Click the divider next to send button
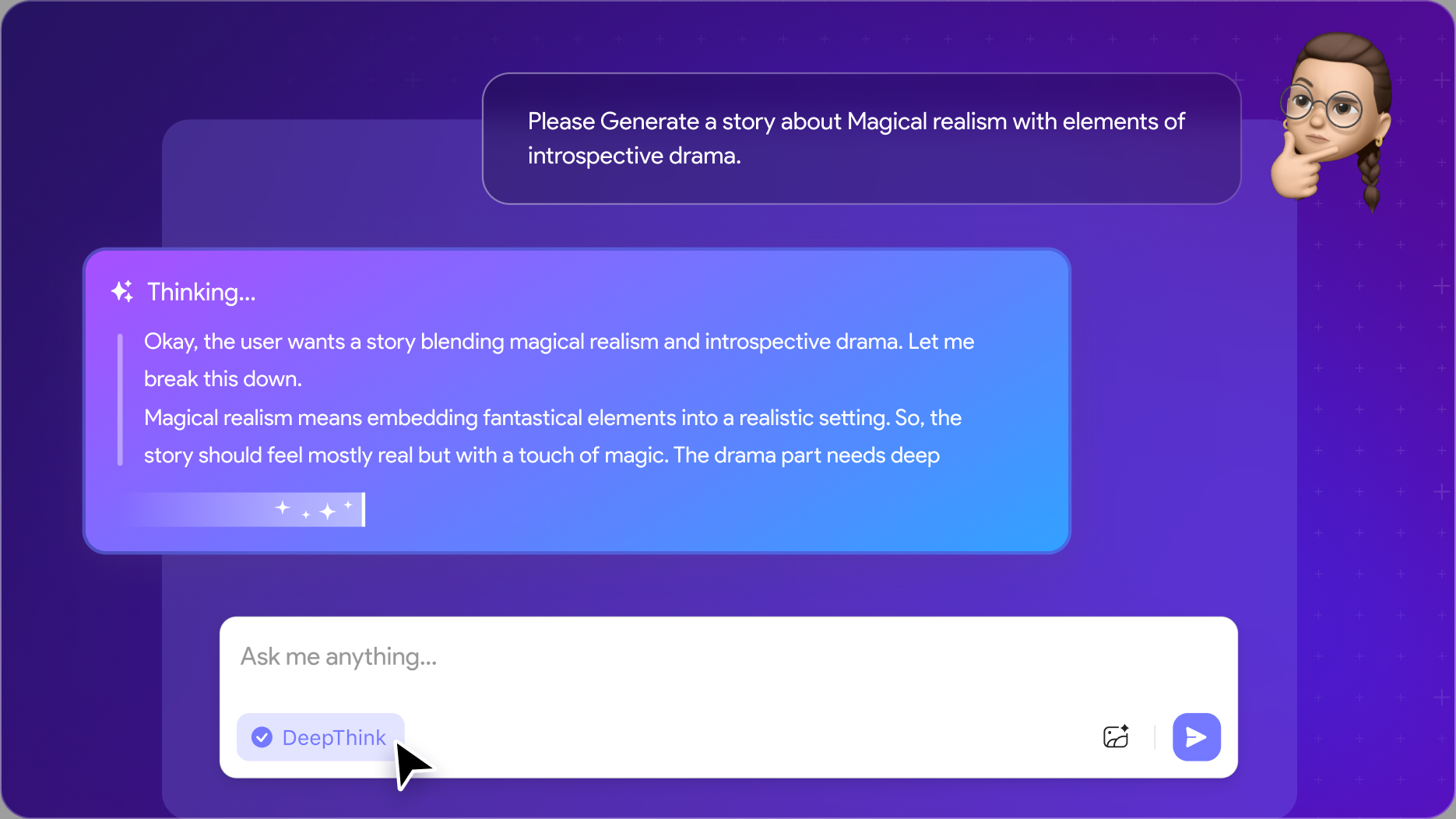 click(x=1154, y=736)
